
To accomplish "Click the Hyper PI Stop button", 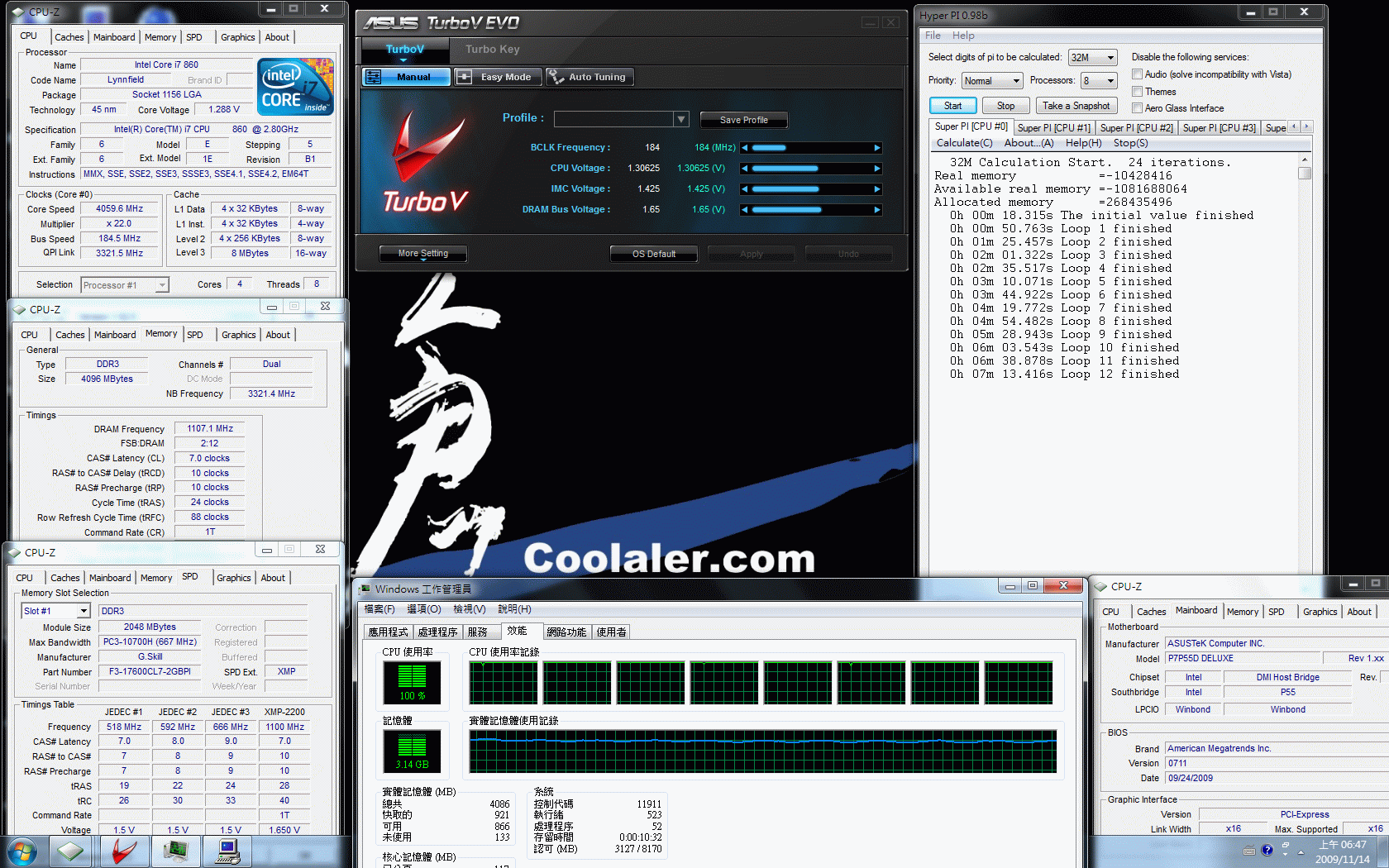I will click(x=1005, y=106).
